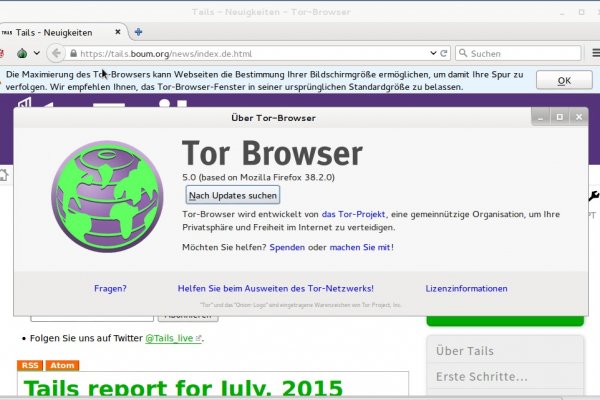The height and width of the screenshot is (400, 600).
Task: Open the Lizenzinformationen link
Action: [466, 288]
